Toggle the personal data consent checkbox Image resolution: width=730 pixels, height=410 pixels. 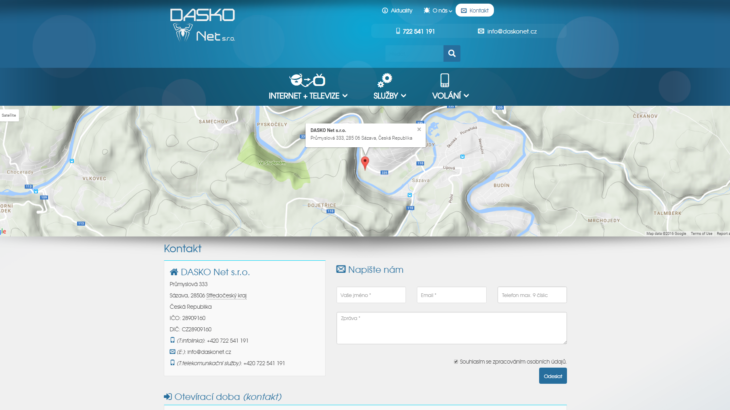456,362
